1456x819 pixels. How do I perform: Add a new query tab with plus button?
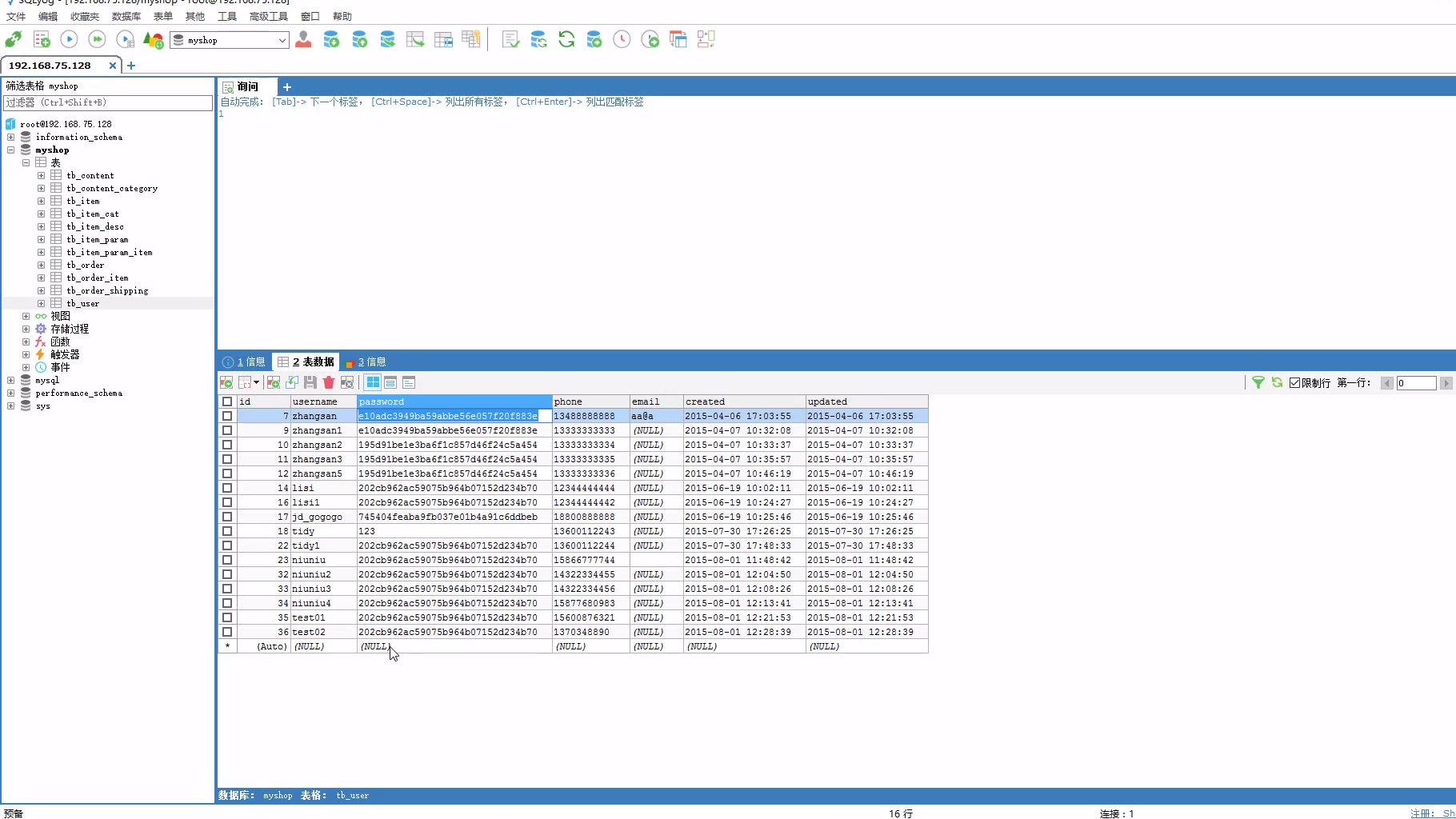(287, 86)
